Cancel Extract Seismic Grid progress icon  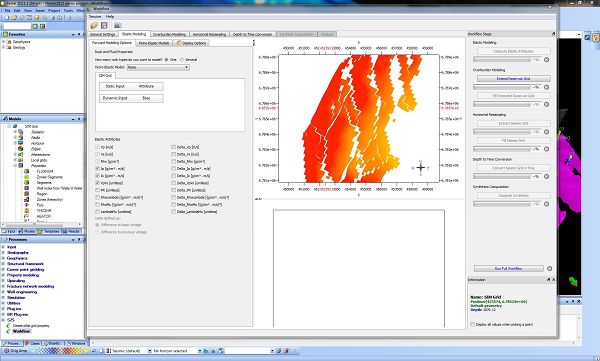[x=546, y=132]
